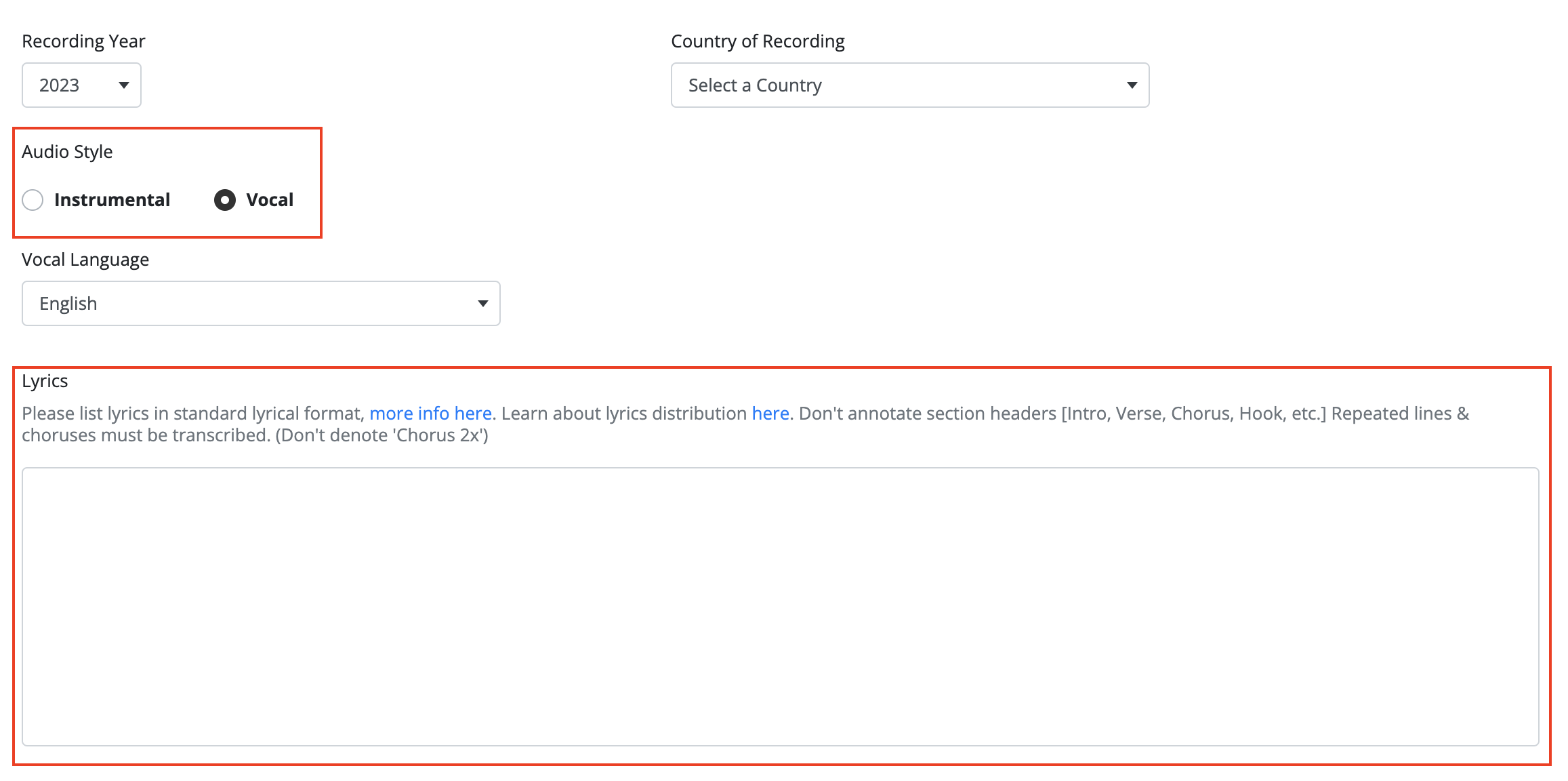Viewport: 1568px width, 781px height.
Task: Click the Country of Recording label
Action: pyautogui.click(x=758, y=41)
